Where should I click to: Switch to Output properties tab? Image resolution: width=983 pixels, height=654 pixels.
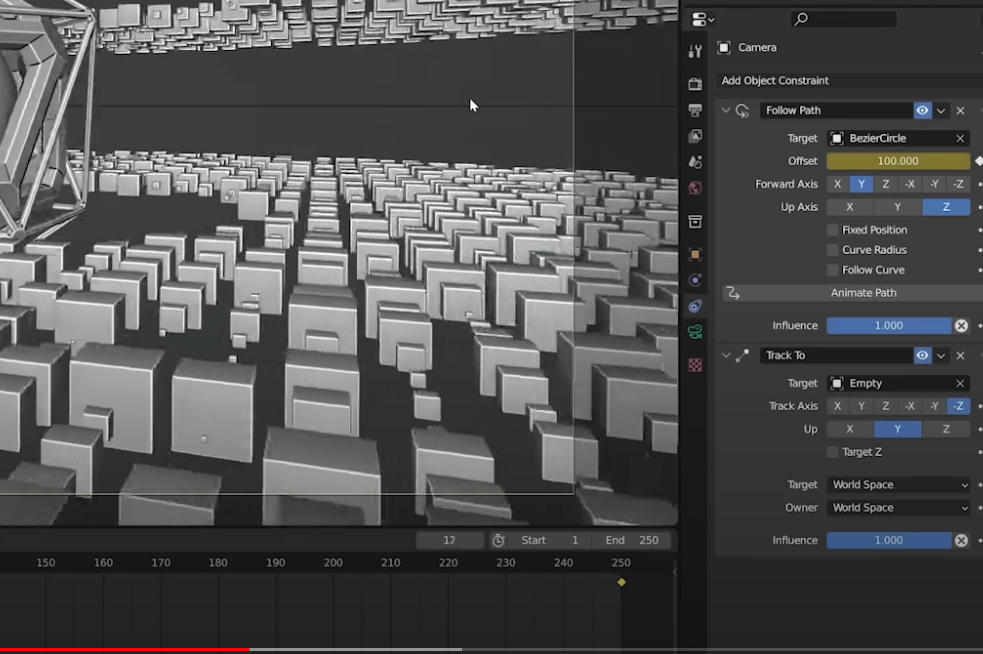coord(695,110)
